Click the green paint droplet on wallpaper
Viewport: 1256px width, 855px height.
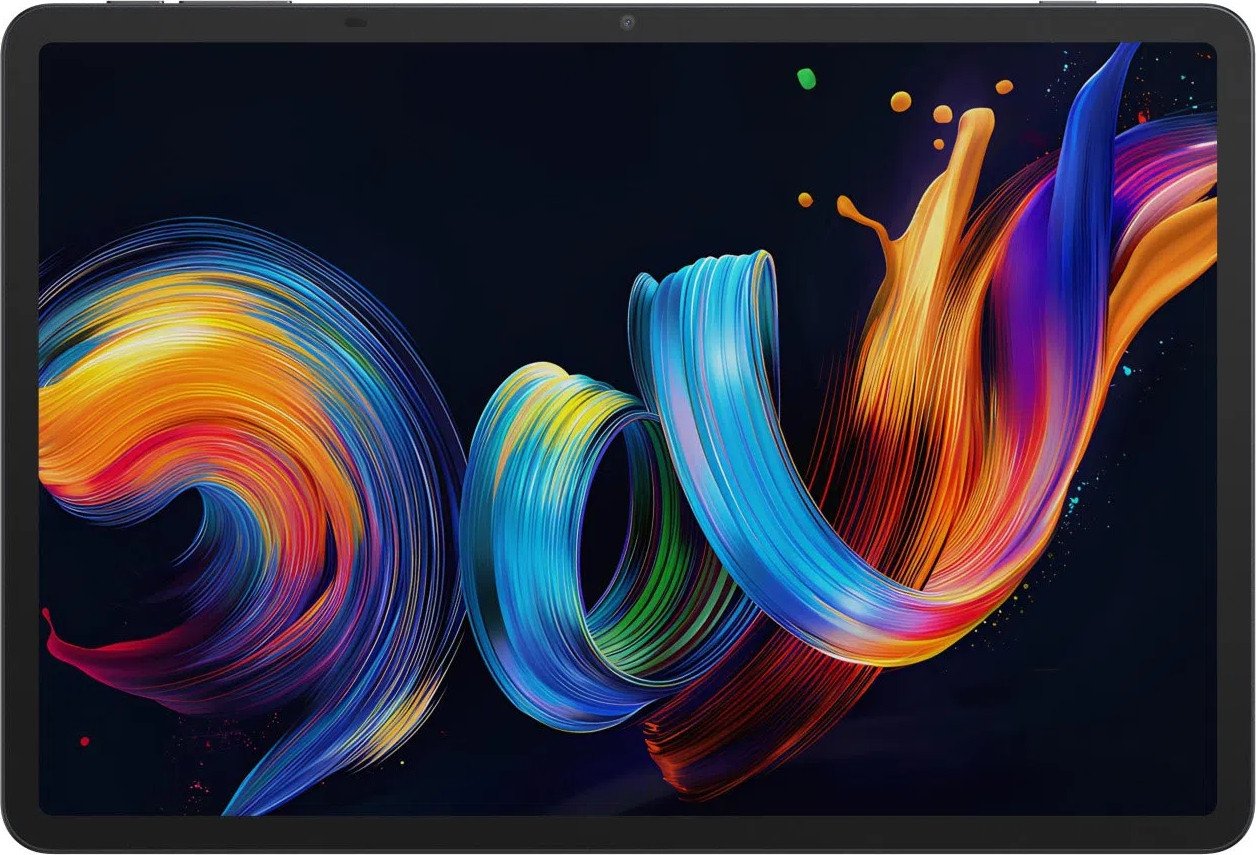pyautogui.click(x=806, y=78)
